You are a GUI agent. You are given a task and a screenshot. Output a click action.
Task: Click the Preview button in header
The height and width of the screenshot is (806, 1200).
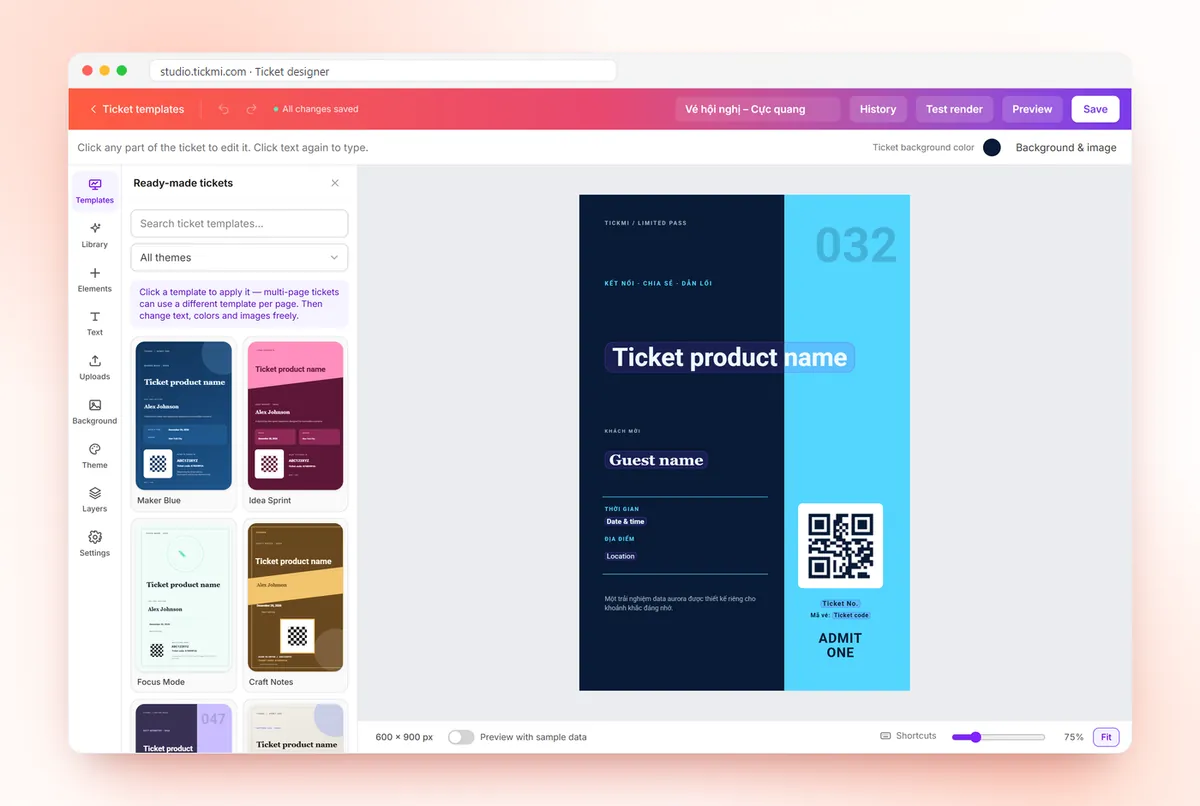(1032, 109)
